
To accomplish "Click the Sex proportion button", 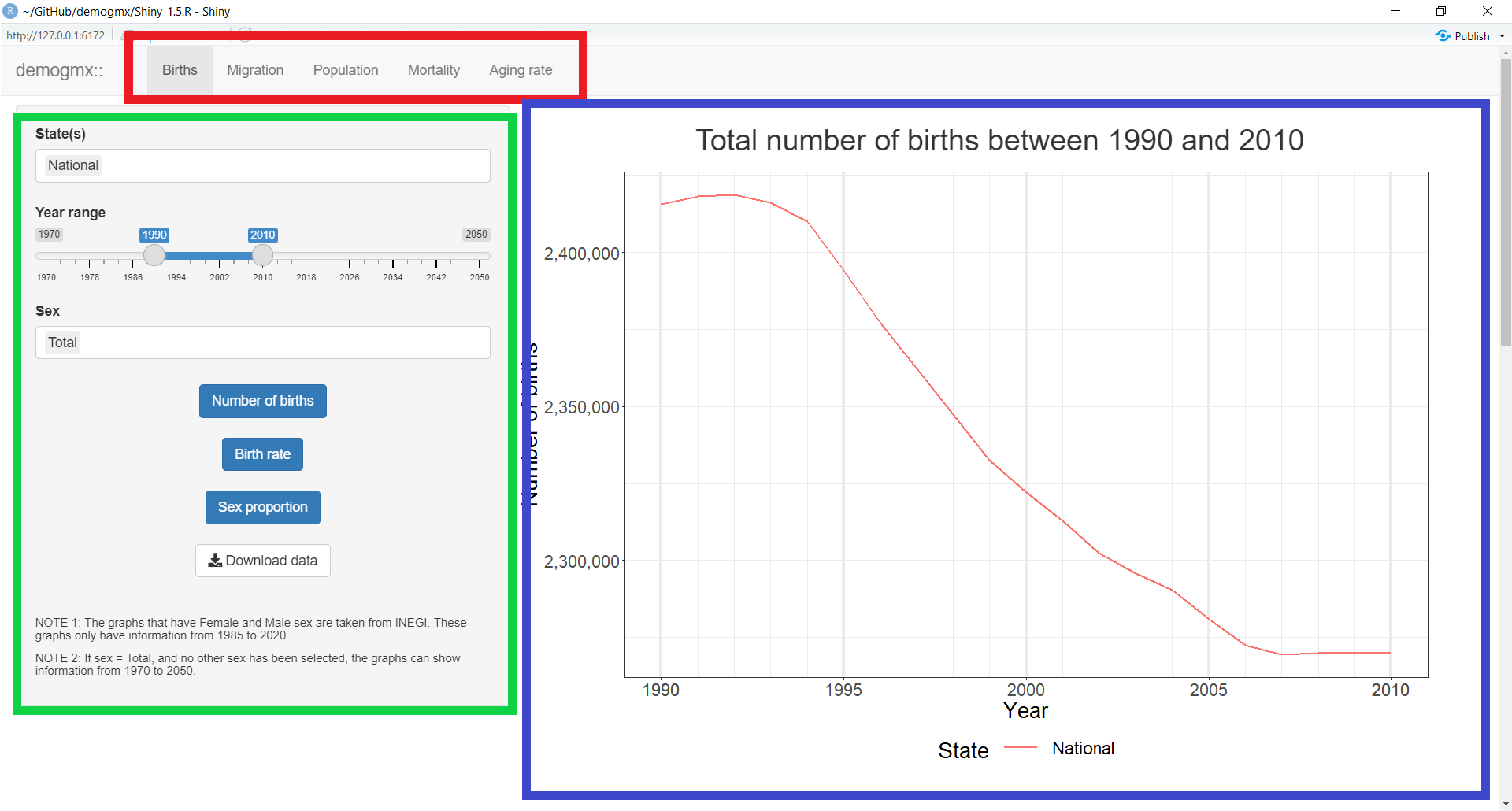I will click(x=262, y=507).
